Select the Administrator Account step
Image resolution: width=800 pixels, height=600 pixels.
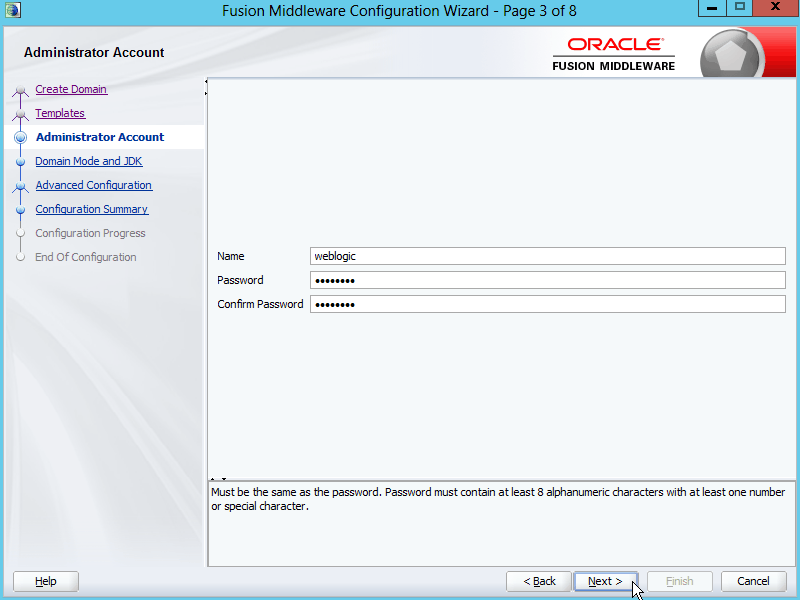click(x=100, y=137)
